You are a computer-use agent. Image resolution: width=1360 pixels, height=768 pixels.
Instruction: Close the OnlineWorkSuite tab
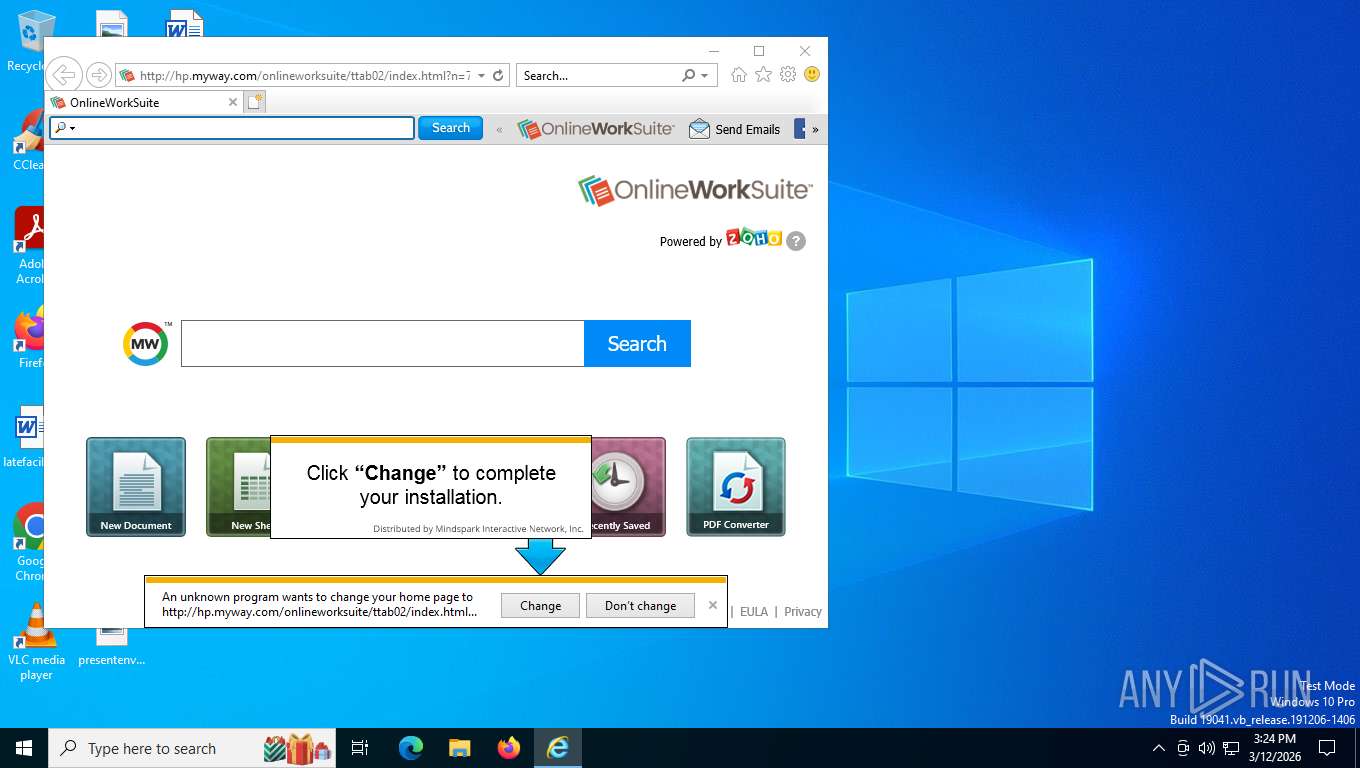click(x=233, y=102)
